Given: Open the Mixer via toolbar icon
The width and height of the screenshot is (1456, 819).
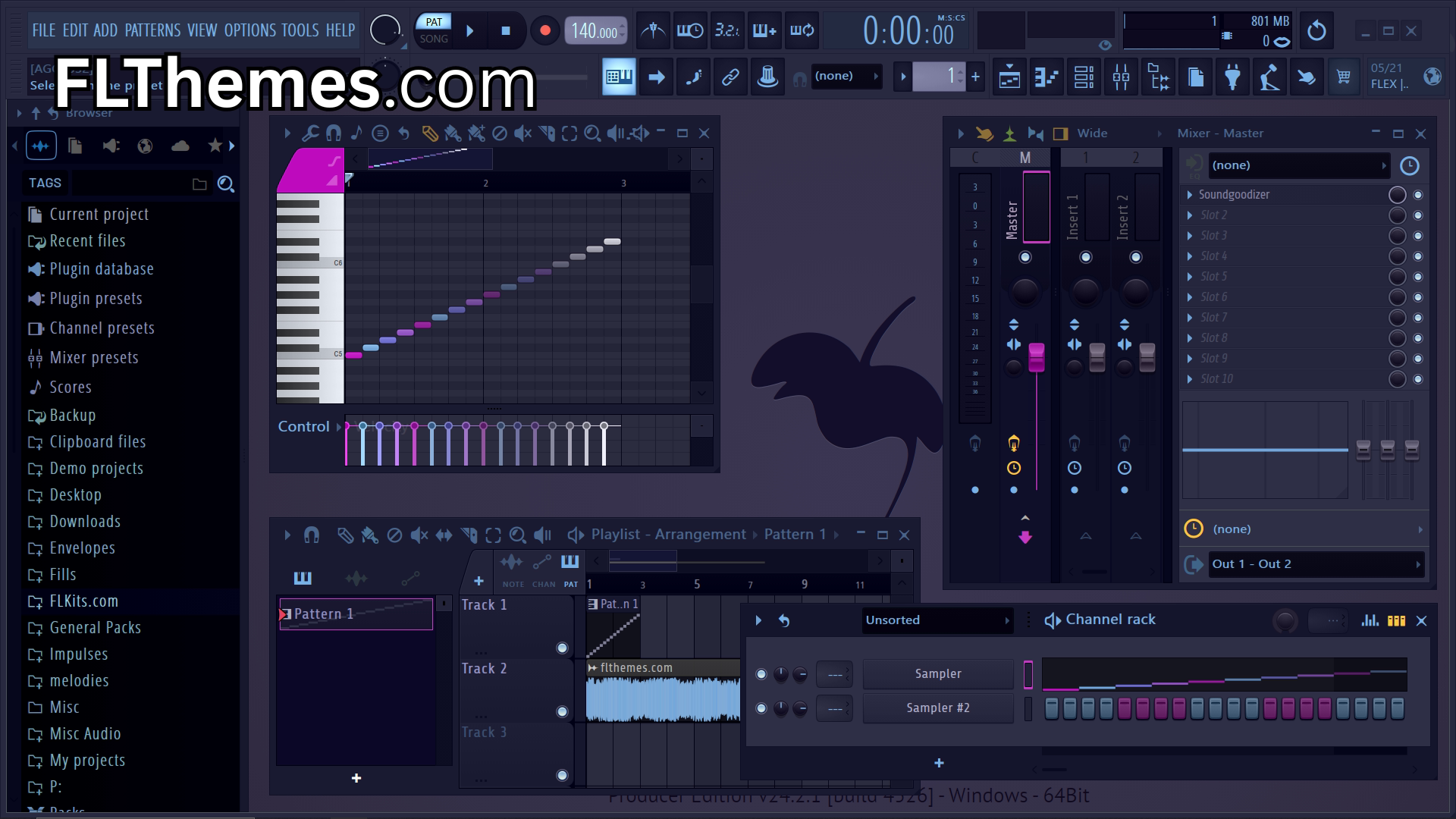Looking at the screenshot, I should pyautogui.click(x=1121, y=77).
